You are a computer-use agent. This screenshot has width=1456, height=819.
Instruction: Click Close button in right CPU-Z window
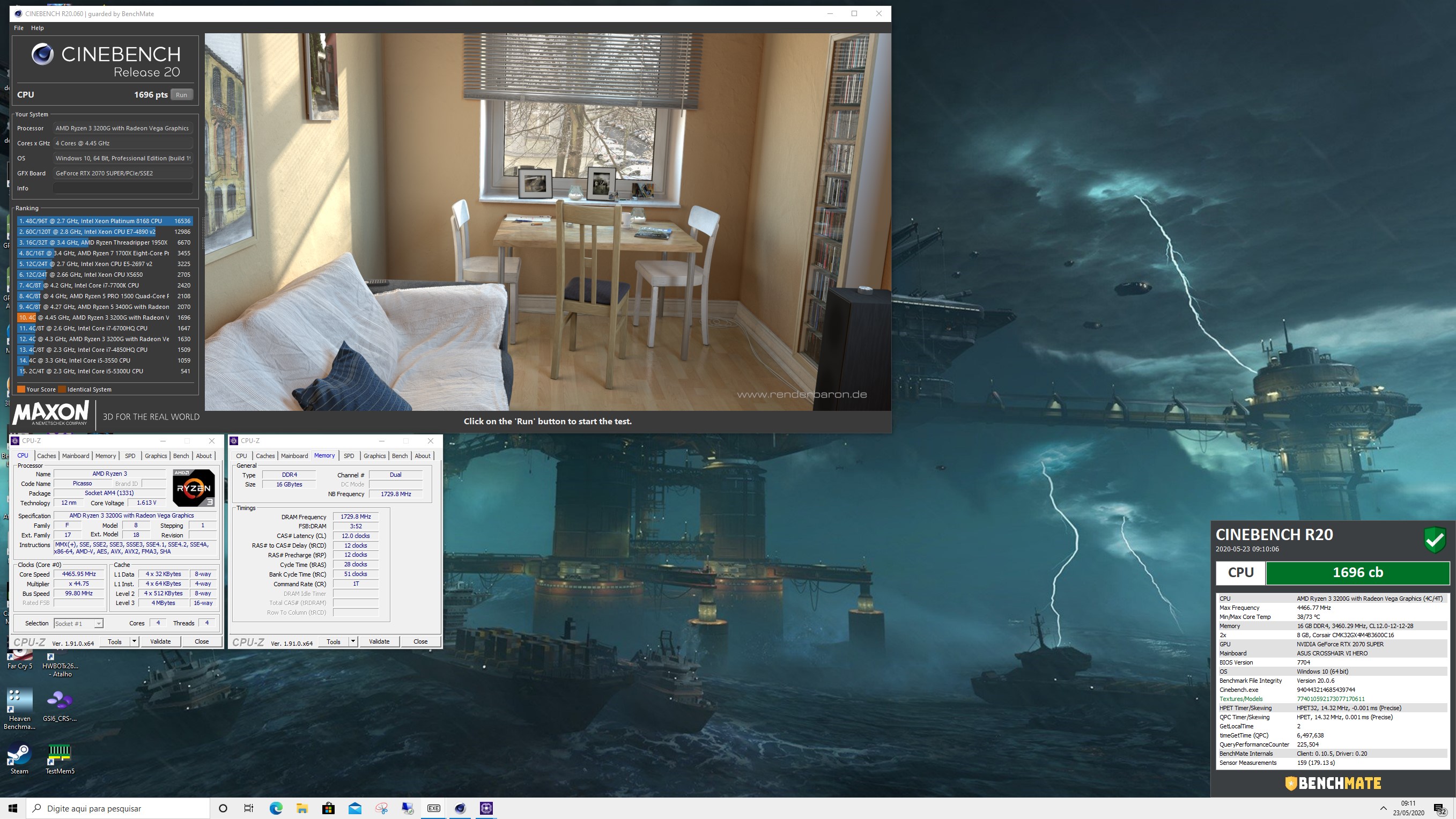coord(420,641)
